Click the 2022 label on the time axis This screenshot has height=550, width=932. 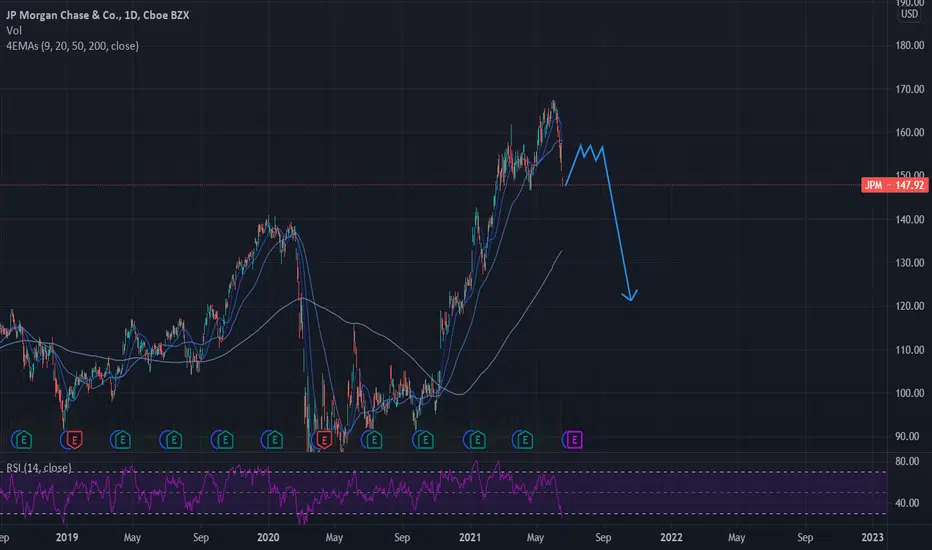671,538
